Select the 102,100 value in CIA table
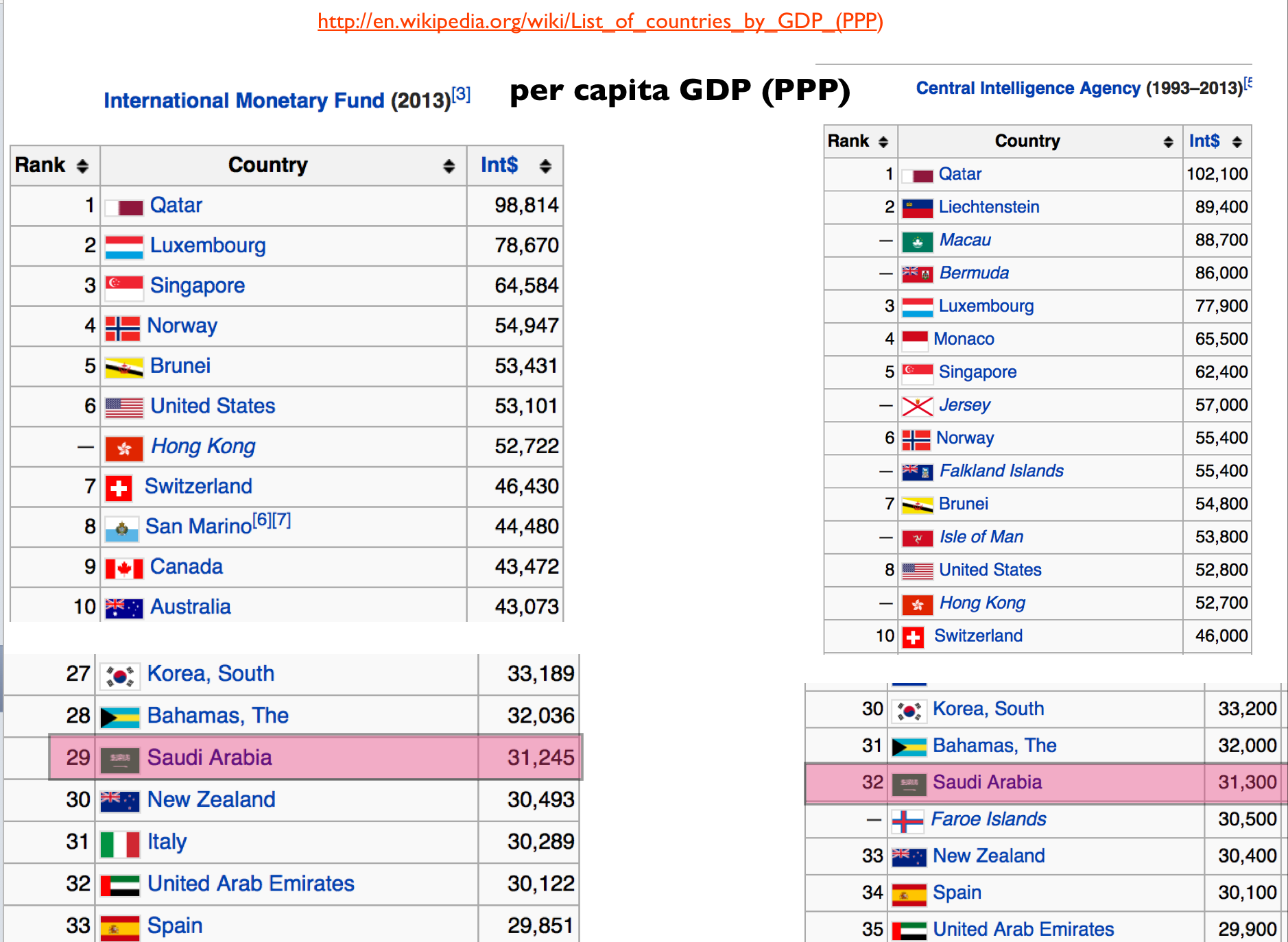 point(1217,174)
